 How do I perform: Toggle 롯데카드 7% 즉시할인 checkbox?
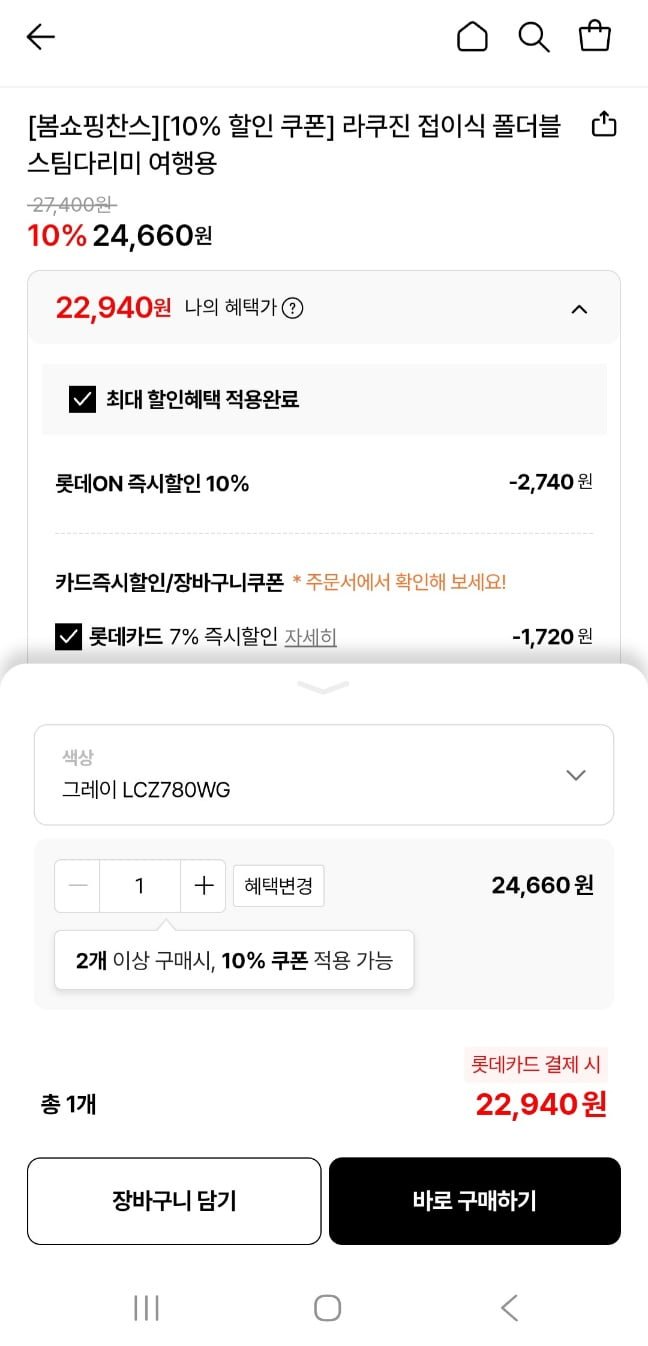coord(68,636)
